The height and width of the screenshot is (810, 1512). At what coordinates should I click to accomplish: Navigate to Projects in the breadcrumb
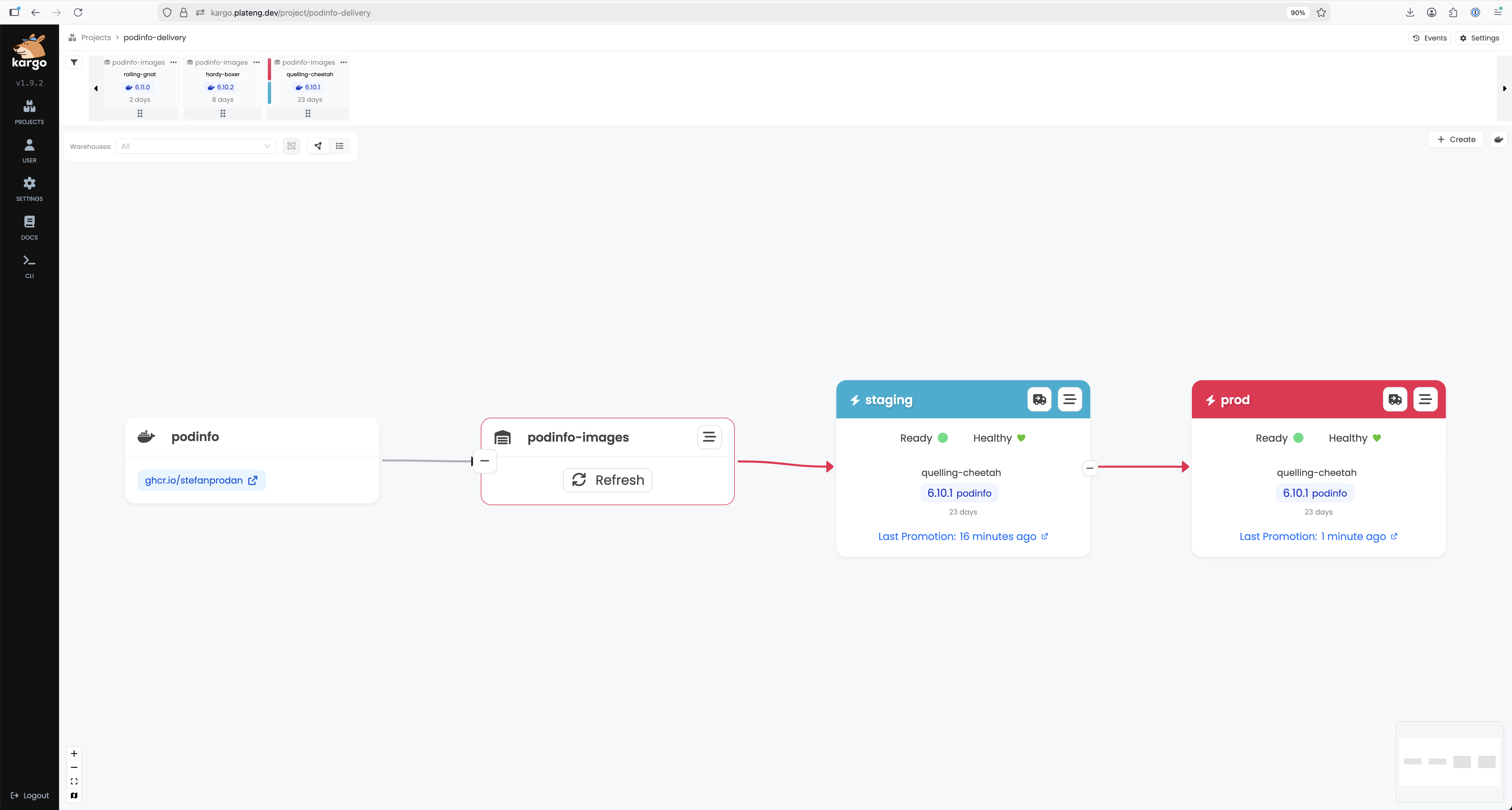(96, 37)
